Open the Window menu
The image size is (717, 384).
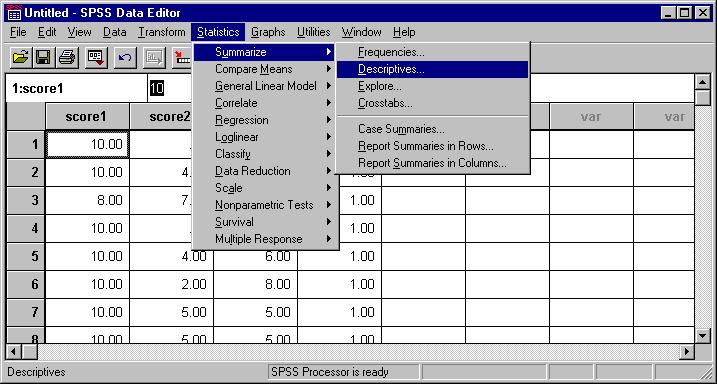tap(361, 32)
